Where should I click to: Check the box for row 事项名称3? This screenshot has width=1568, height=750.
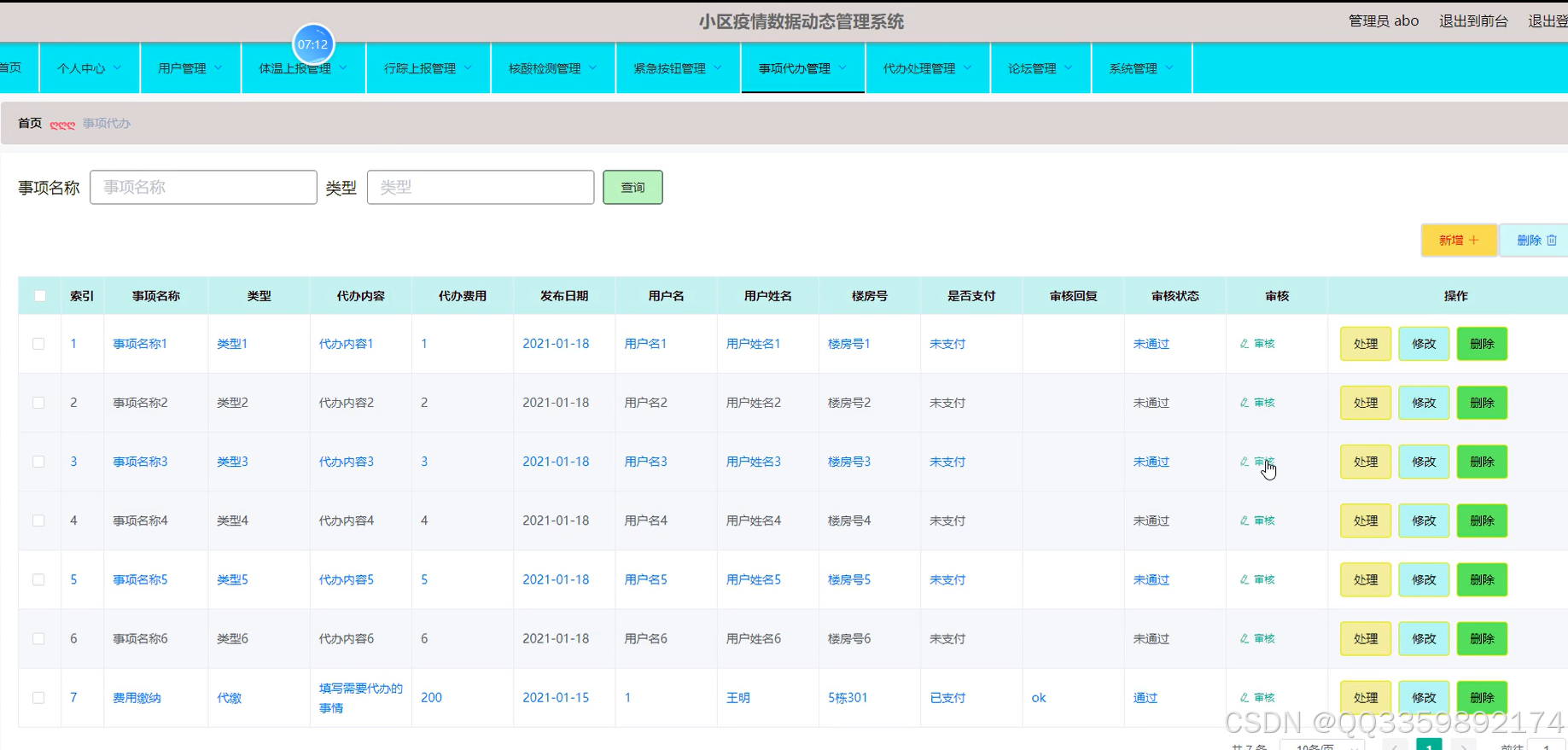tap(38, 462)
